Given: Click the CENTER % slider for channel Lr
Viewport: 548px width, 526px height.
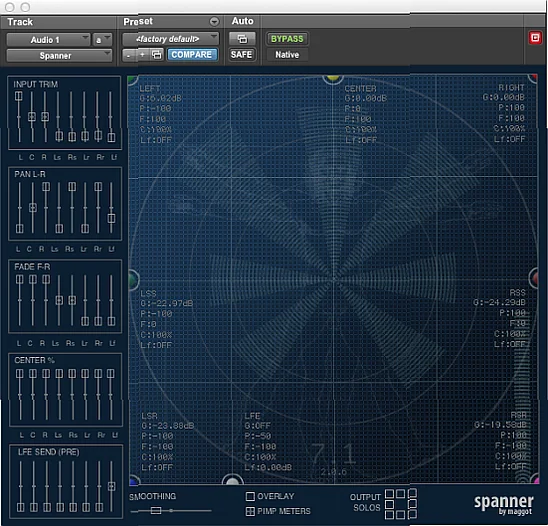Looking at the screenshot, I should coord(85,374).
